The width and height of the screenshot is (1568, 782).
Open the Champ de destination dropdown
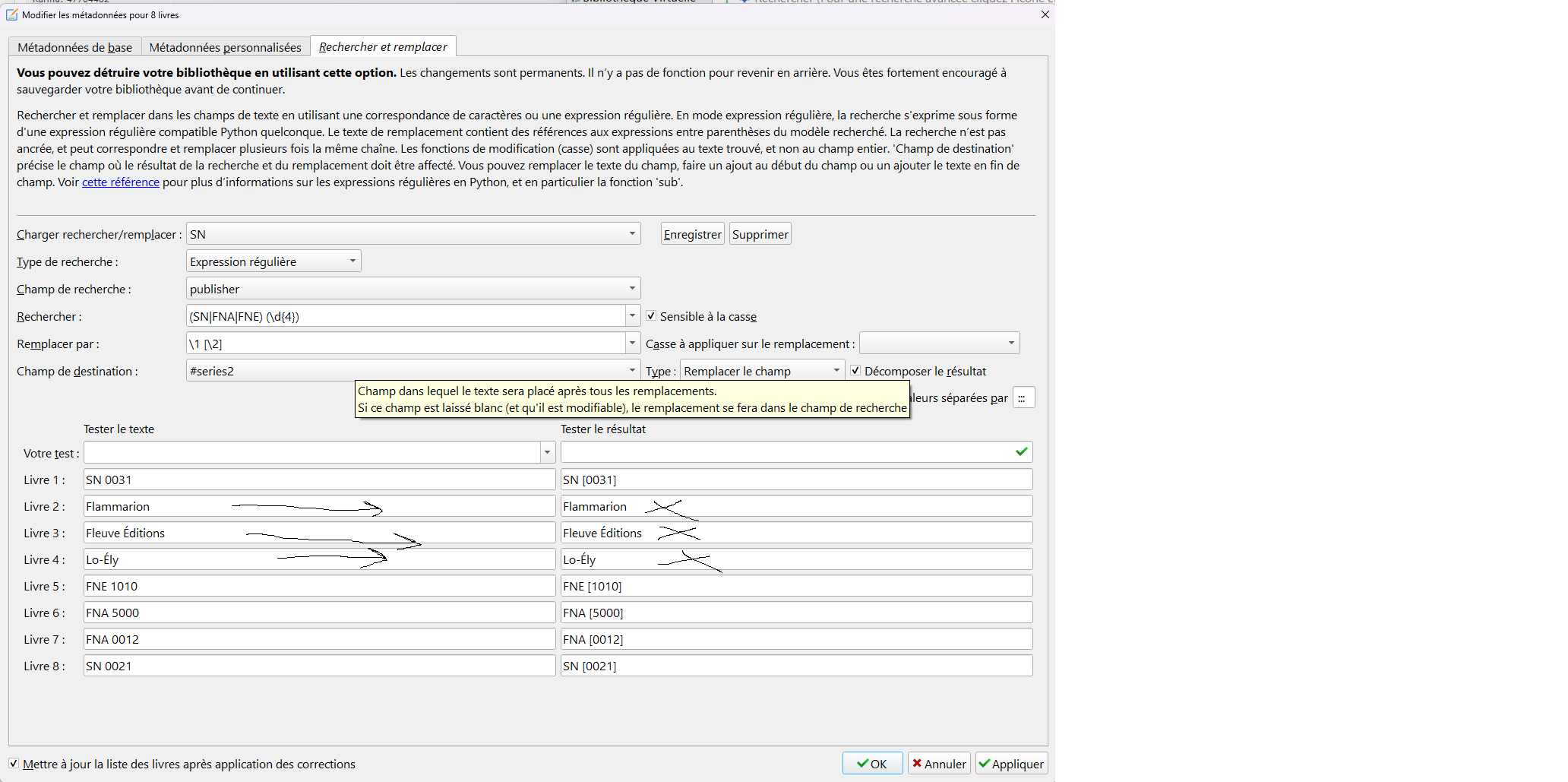(x=413, y=371)
